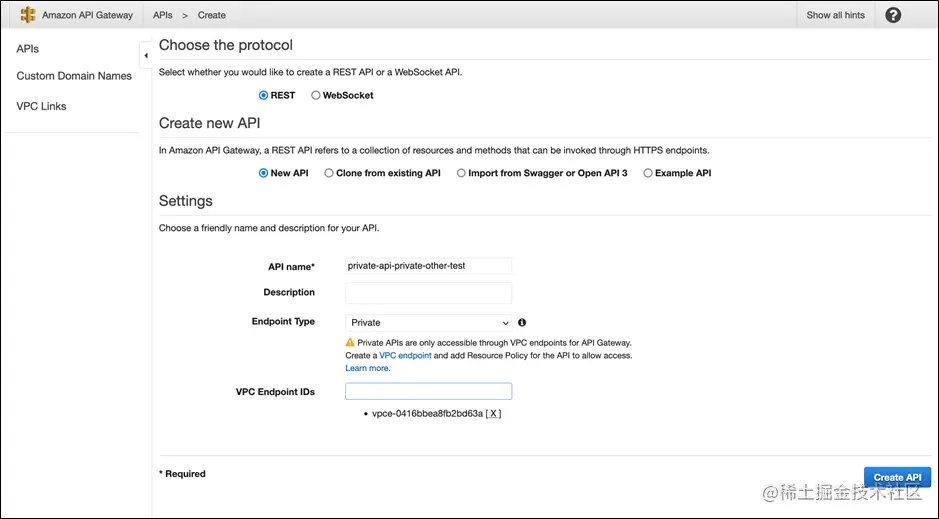Select the REST protocol radio button
The height and width of the screenshot is (519, 939).
tap(264, 96)
